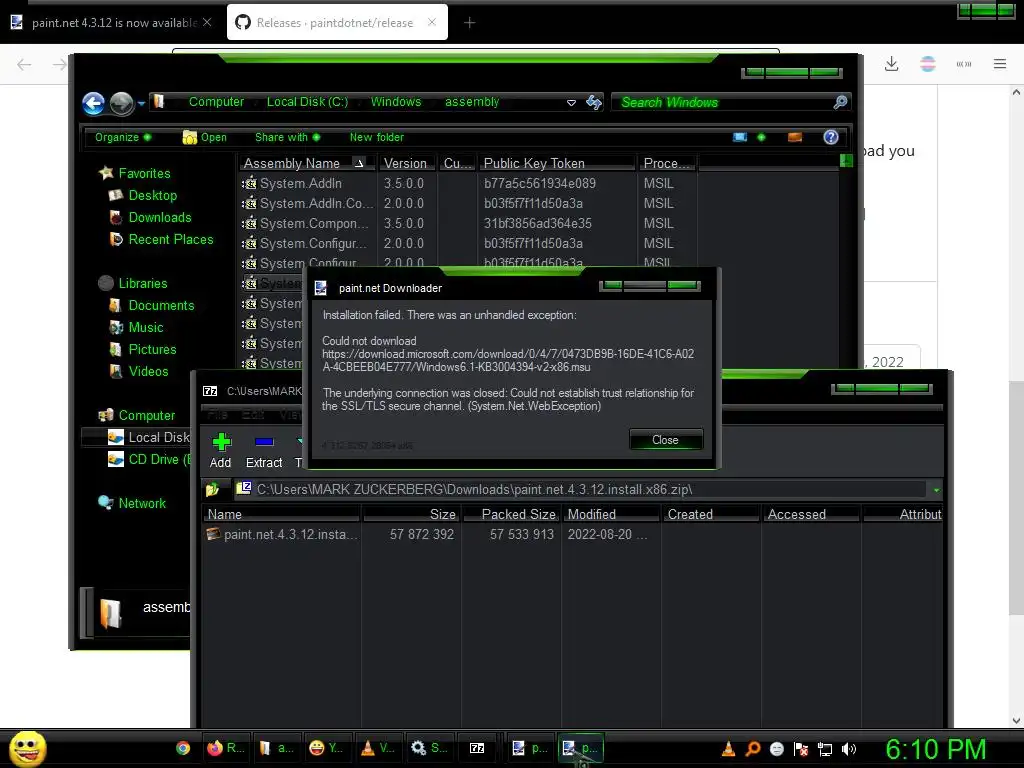Select the System.Configur... 2.0.0.0 row under System.Compon...
Screen dimensions: 1024x768
tap(469, 244)
